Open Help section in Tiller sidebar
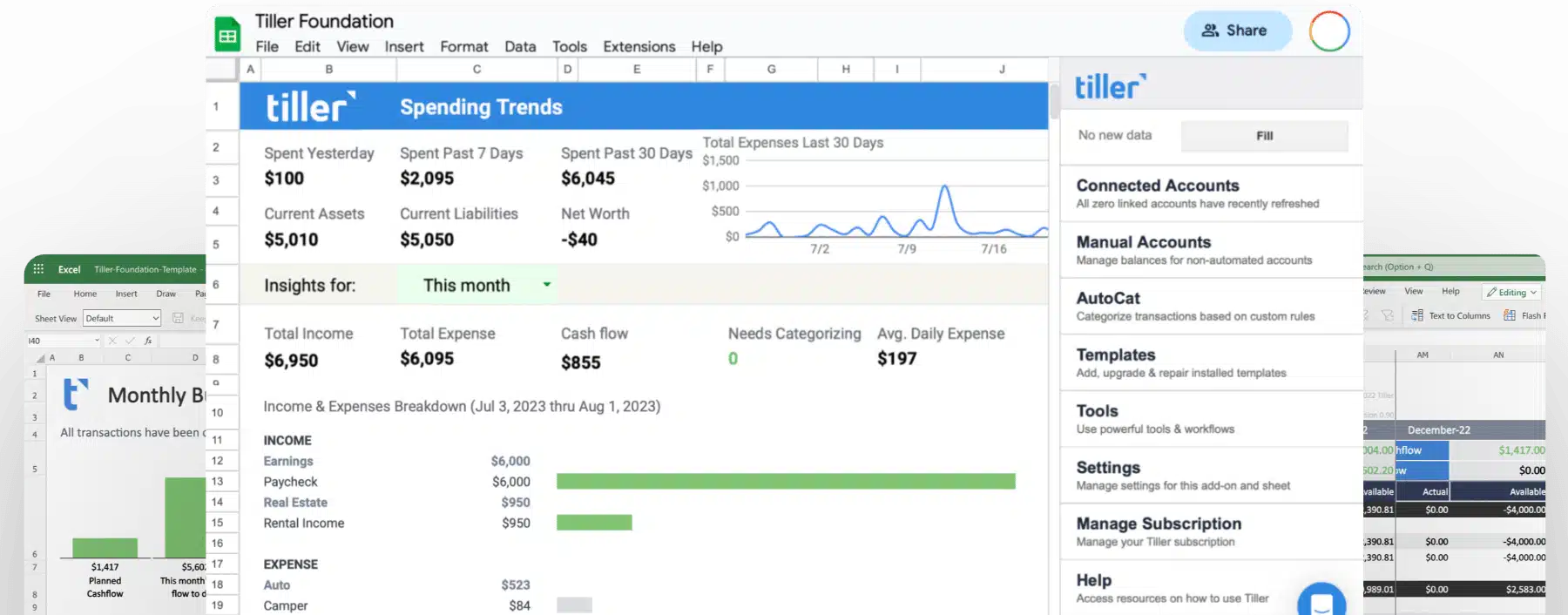 [1211, 588]
